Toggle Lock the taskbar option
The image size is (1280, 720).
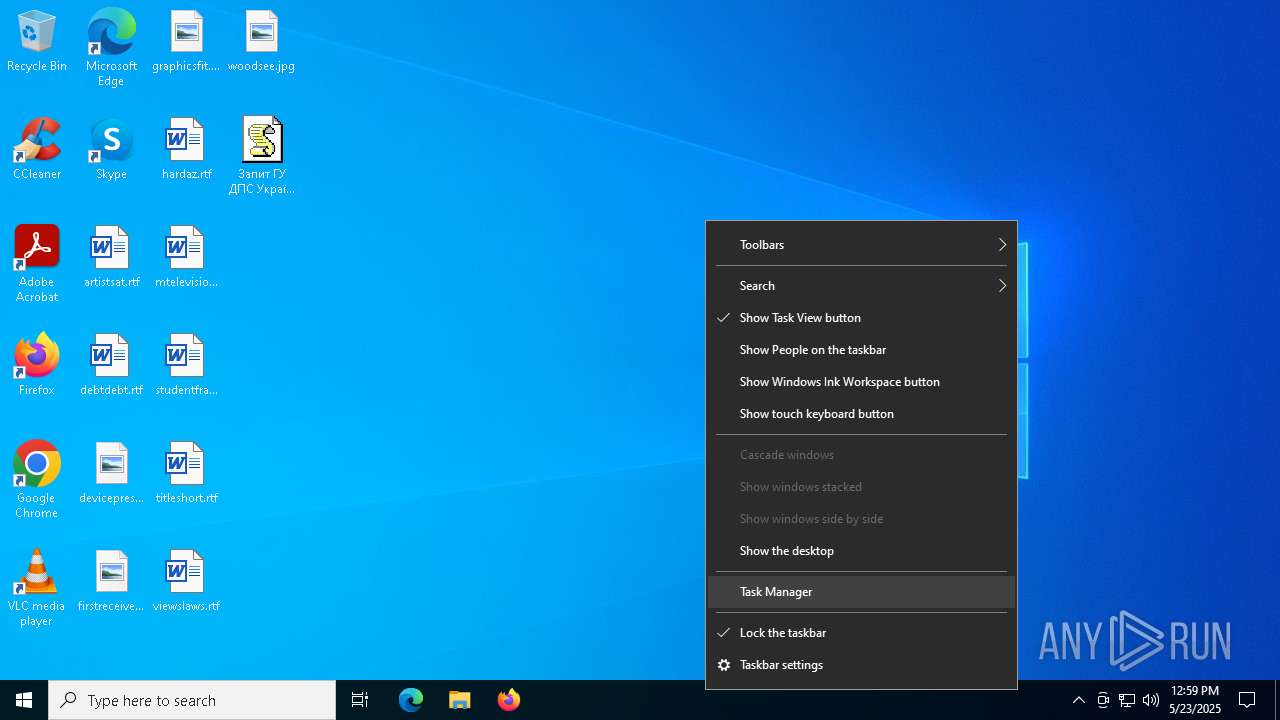click(861, 633)
